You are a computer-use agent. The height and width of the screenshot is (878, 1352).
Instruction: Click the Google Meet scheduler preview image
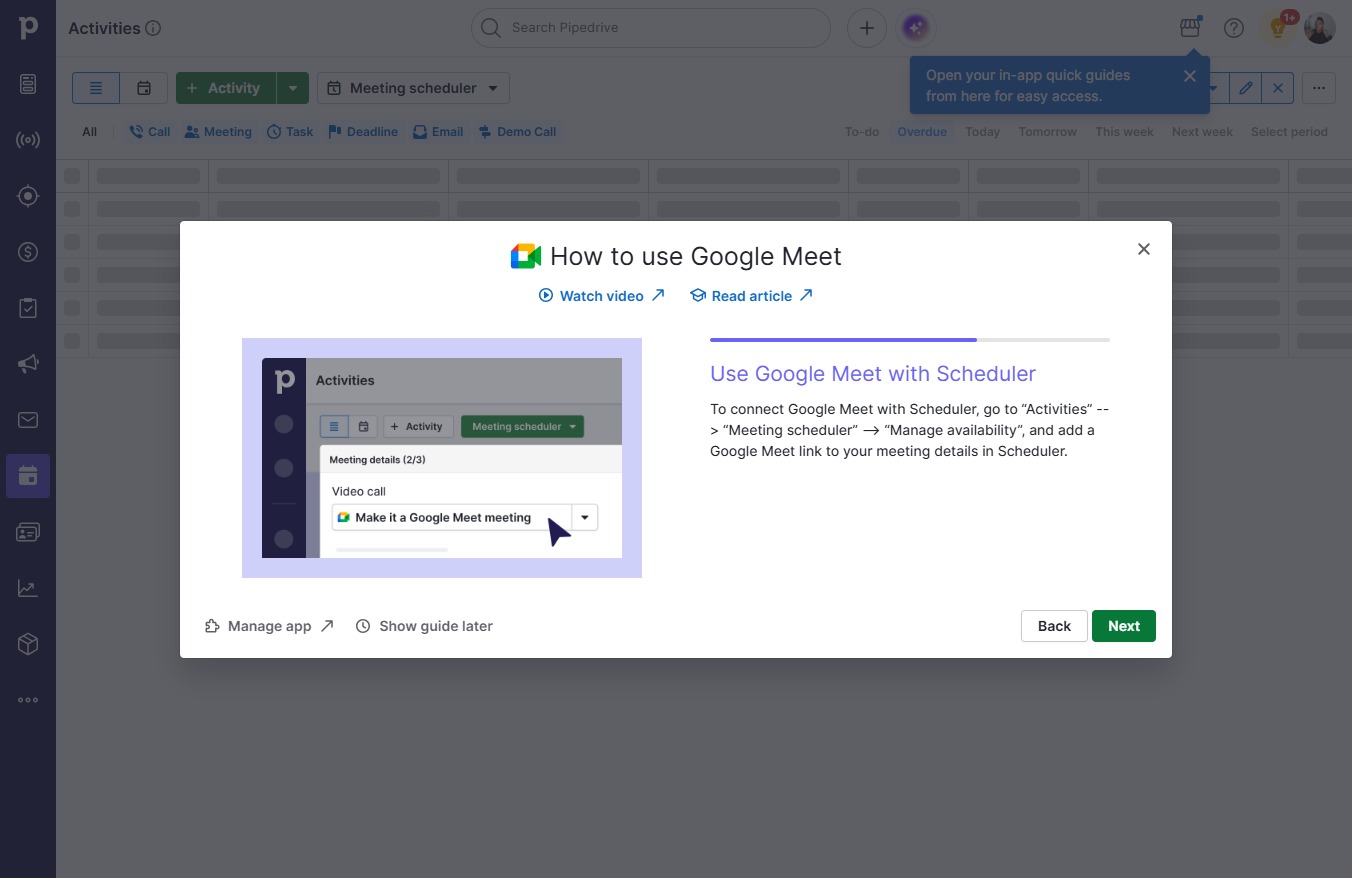click(x=442, y=458)
